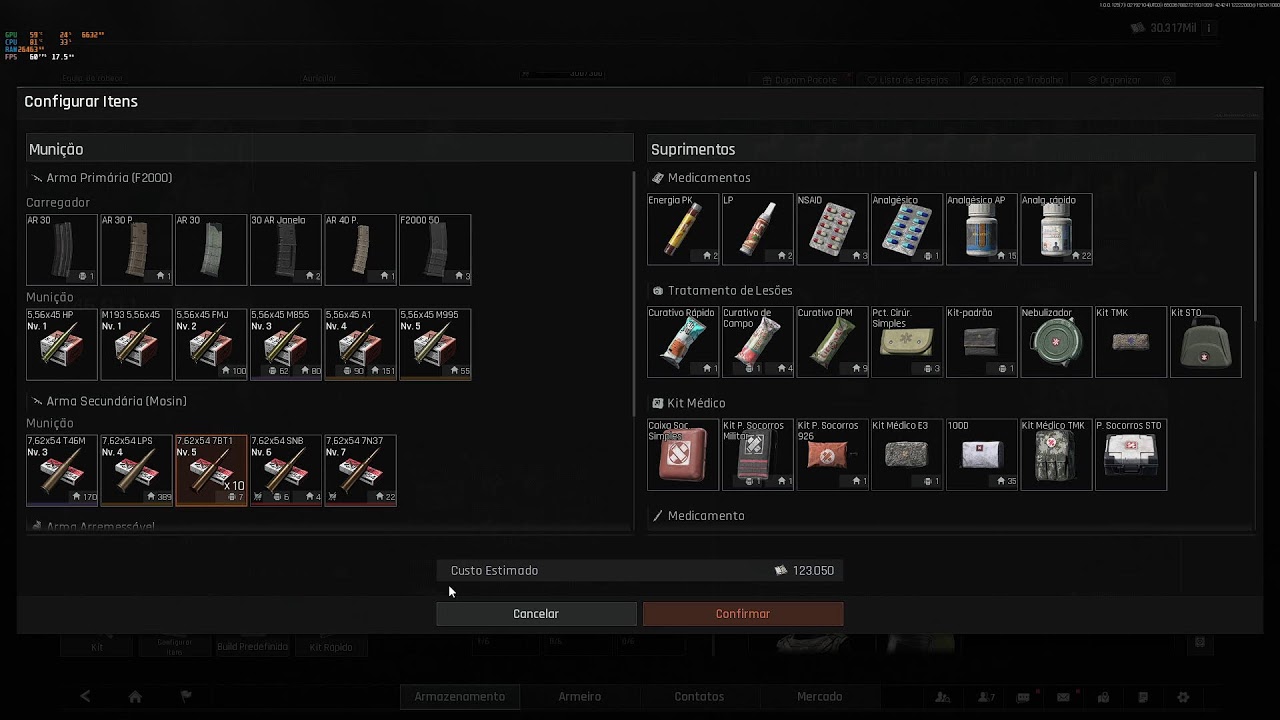Image resolution: width=1280 pixels, height=720 pixels.
Task: Choose the Analg. rápido bottle
Action: pos(1056,229)
